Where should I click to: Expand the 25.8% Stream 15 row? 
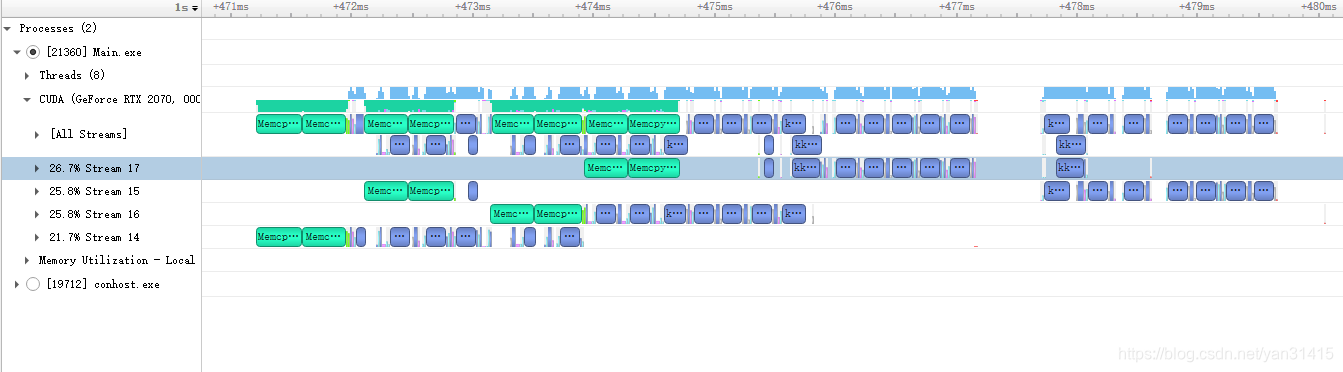(x=37, y=191)
